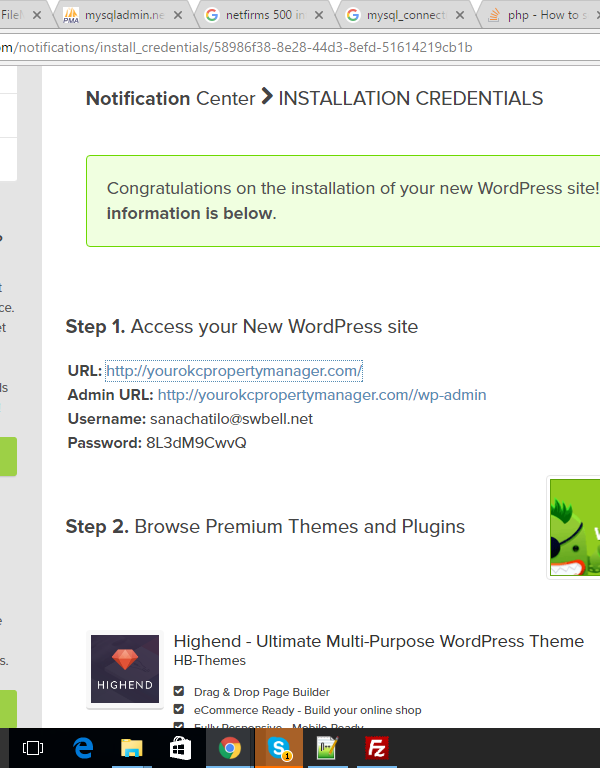Switch to Skype in the taskbar
This screenshot has width=600, height=768.
[278, 748]
